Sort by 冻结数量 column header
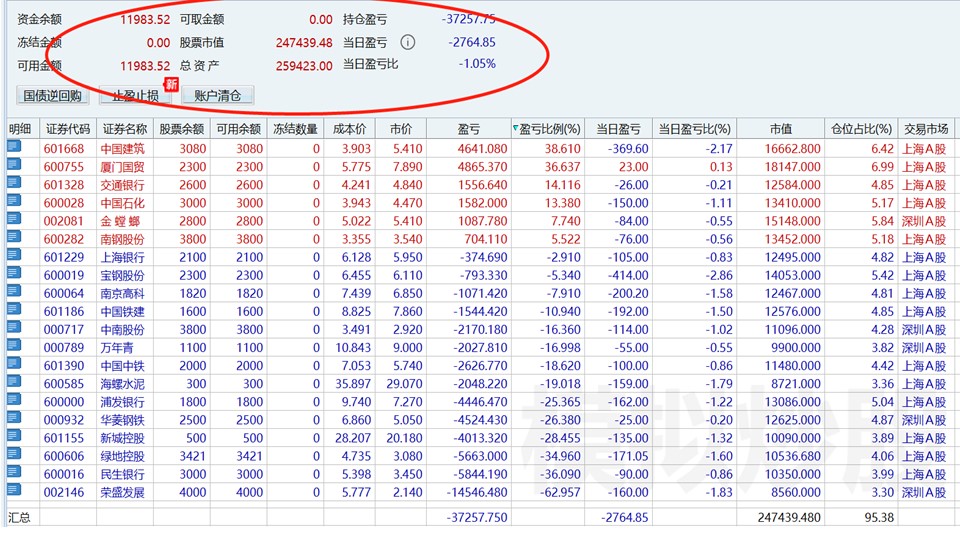The width and height of the screenshot is (960, 540). tap(295, 129)
